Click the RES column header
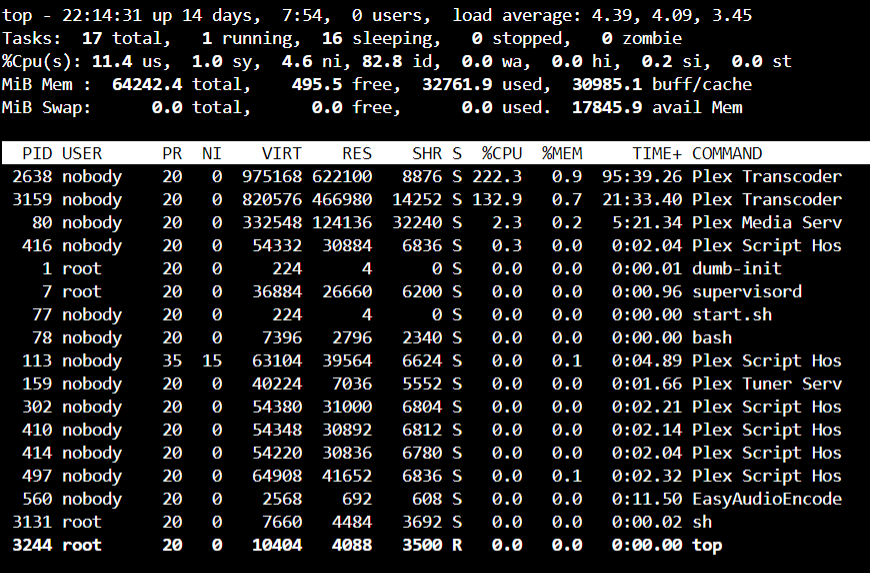The width and height of the screenshot is (870, 573). (x=357, y=153)
